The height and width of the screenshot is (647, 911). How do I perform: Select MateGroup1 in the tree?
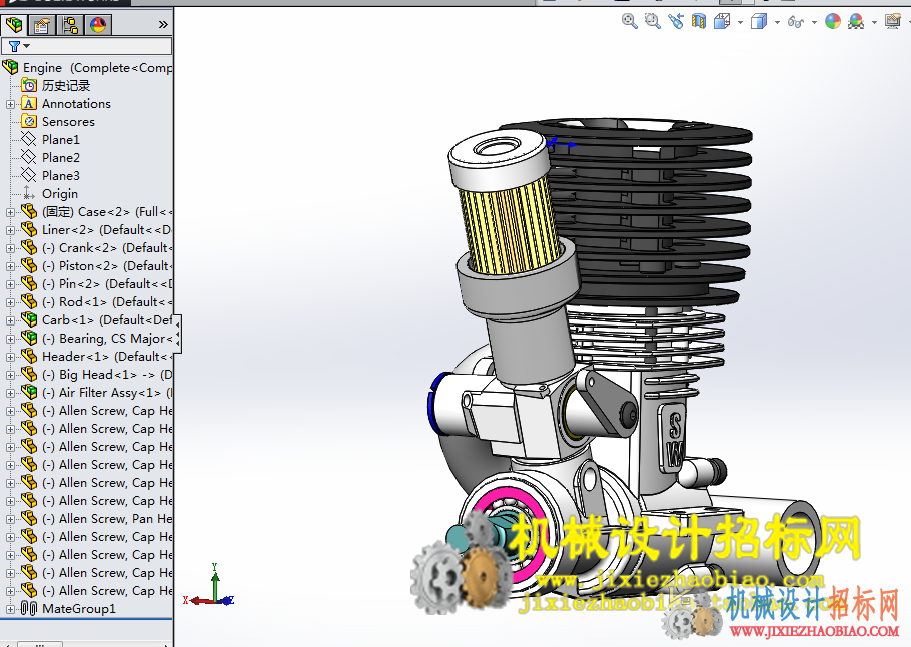[69, 609]
